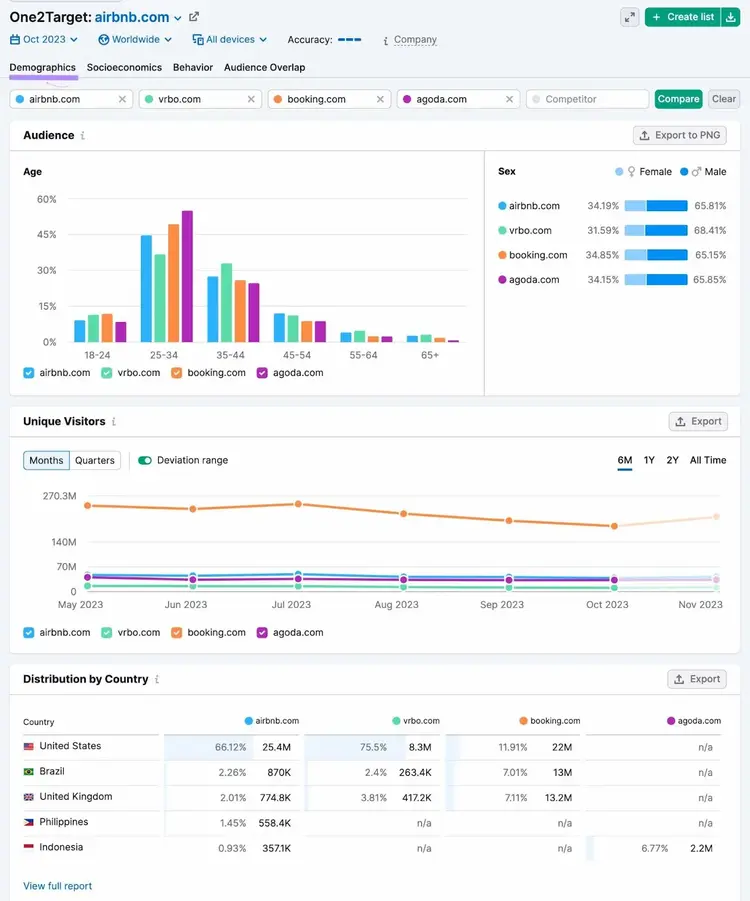Click the Competitor input field
The width and height of the screenshot is (750, 901).
[587, 99]
